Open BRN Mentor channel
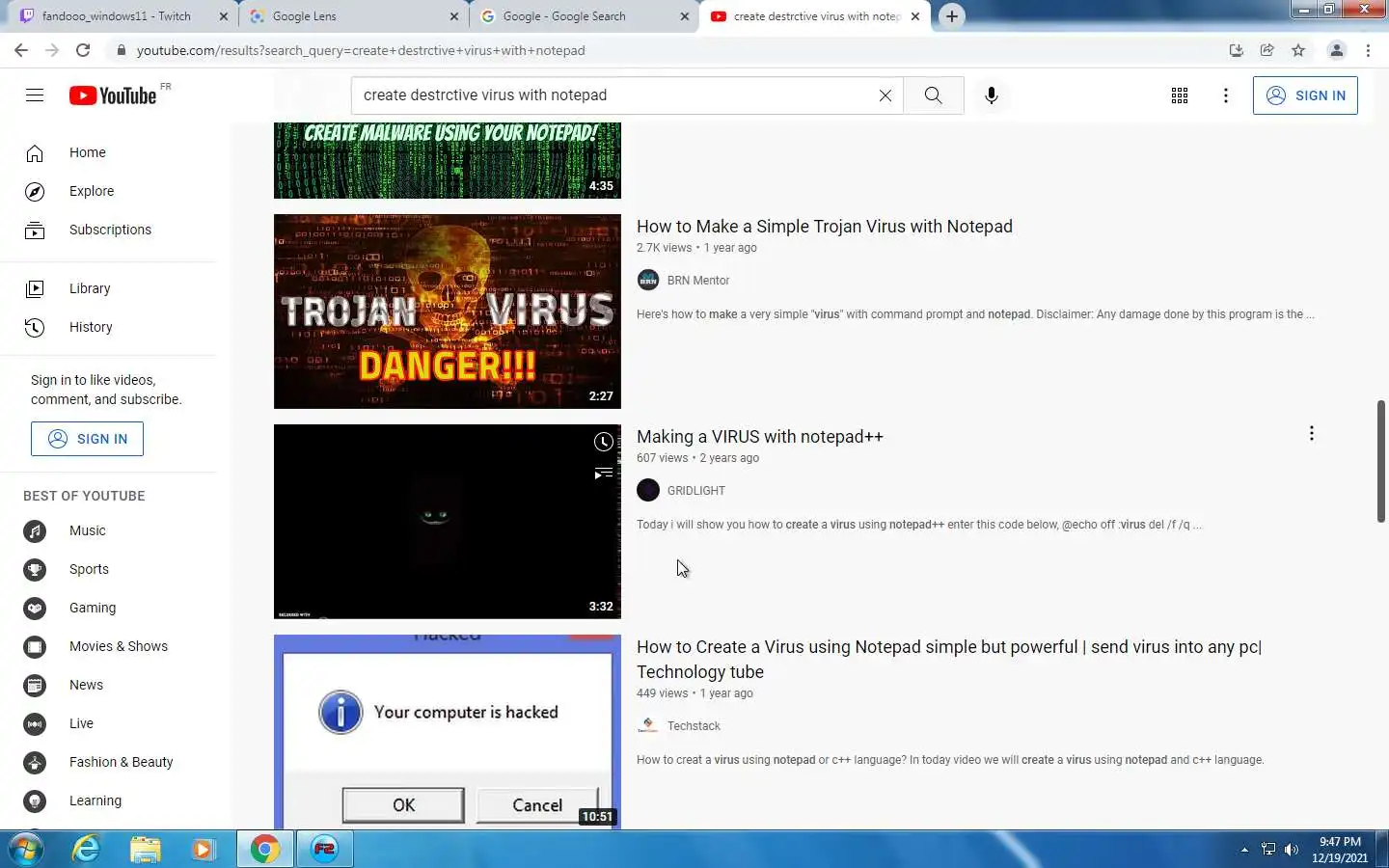1389x868 pixels. pos(698,281)
